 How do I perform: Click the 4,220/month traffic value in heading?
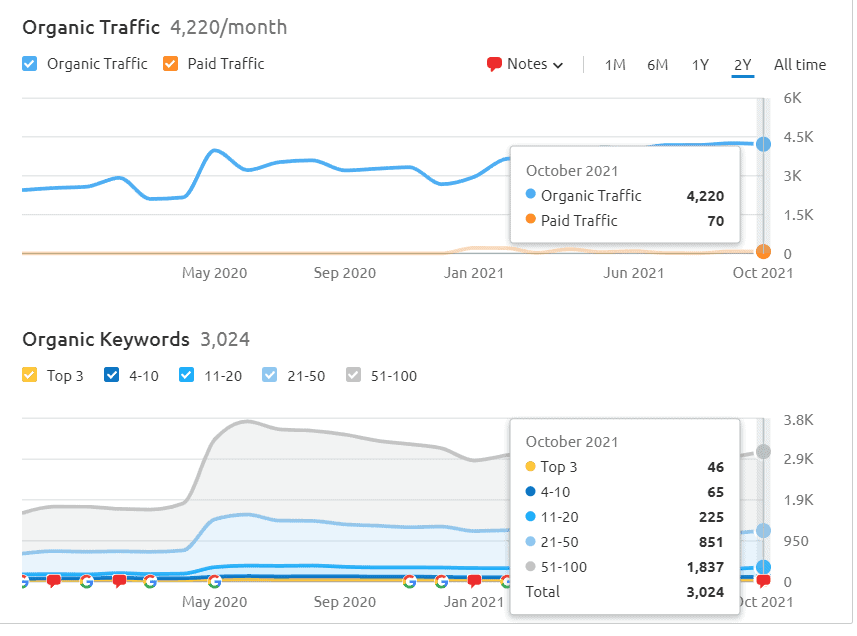228,27
